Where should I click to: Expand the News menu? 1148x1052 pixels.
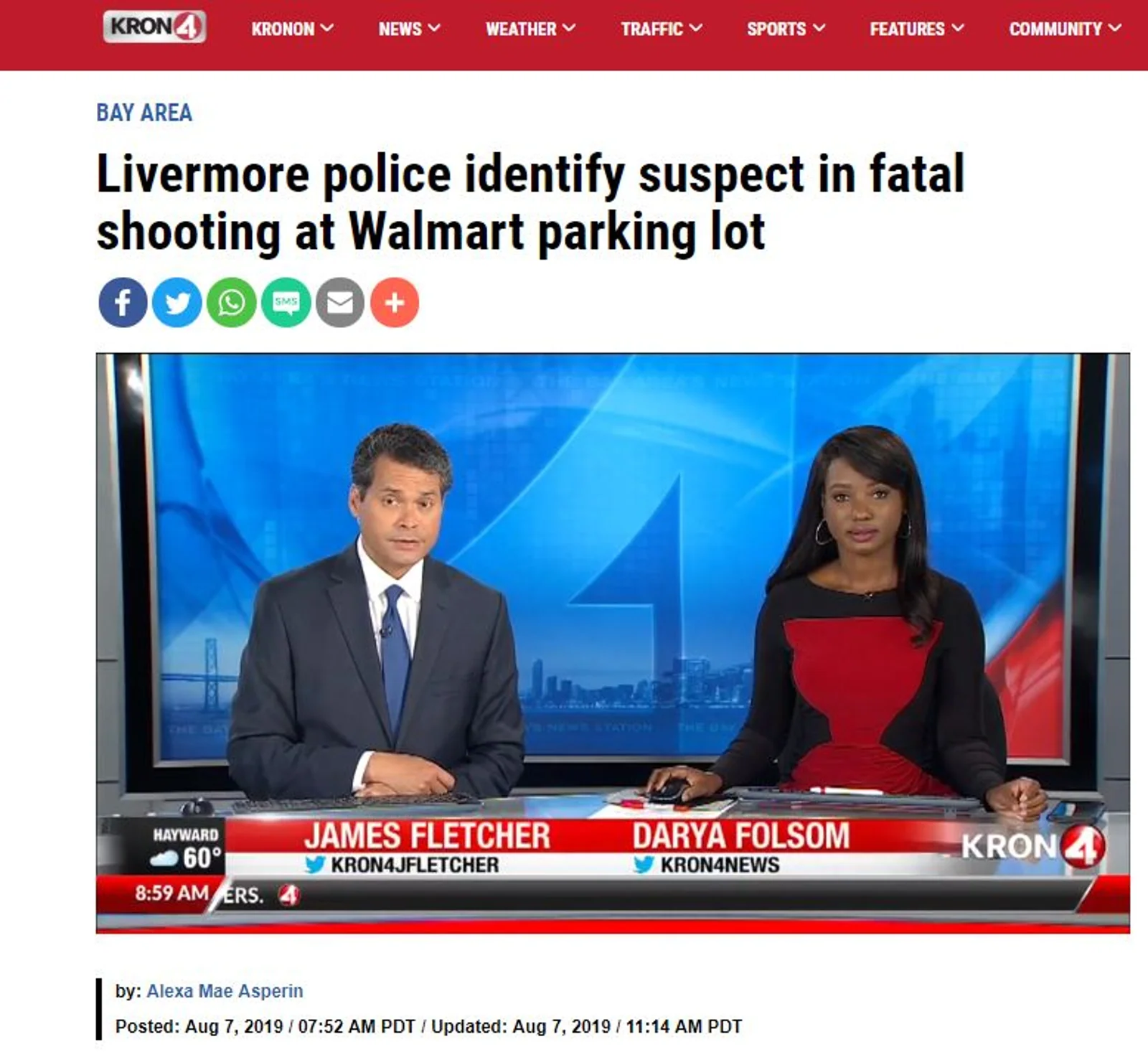(x=409, y=29)
